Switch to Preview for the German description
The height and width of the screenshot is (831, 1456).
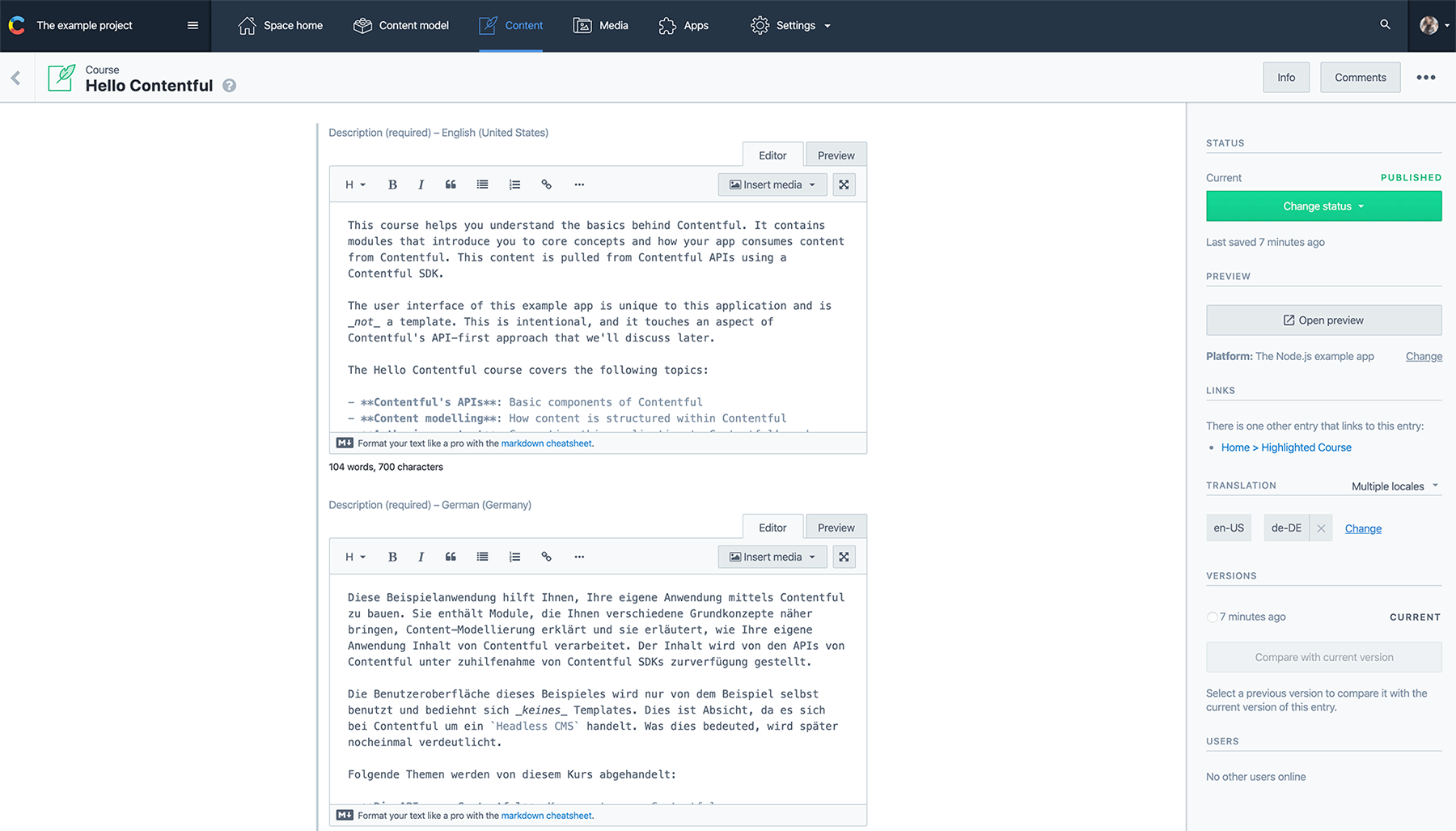[x=836, y=527]
